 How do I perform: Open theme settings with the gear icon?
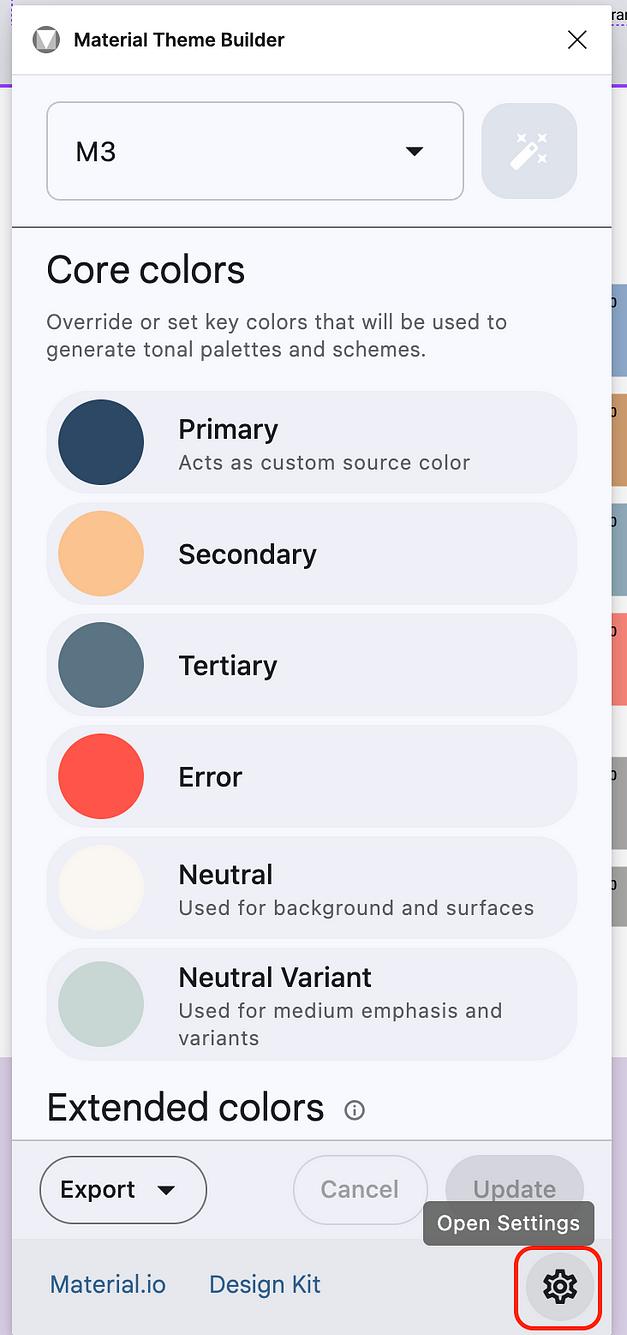click(559, 1288)
